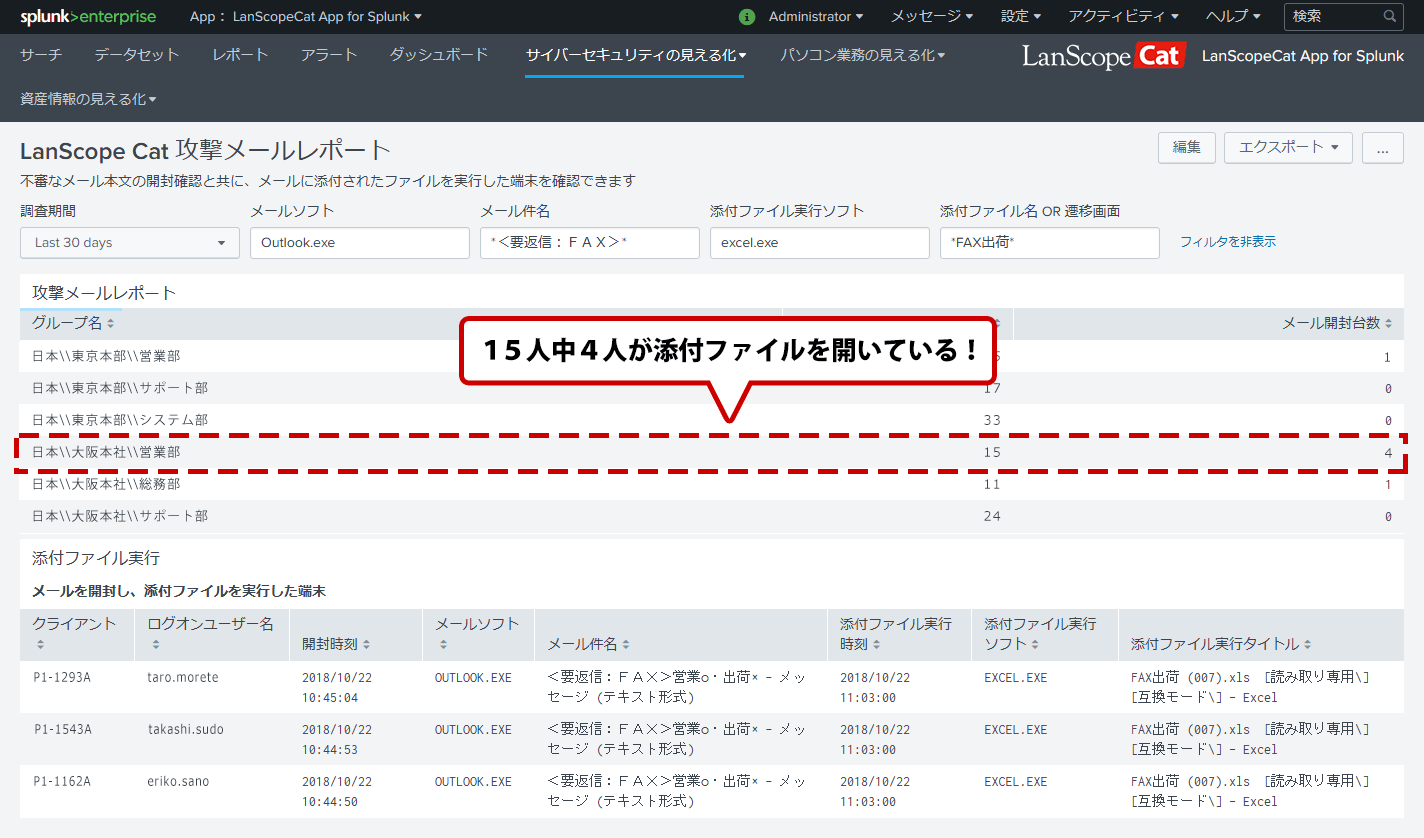Screen dimensions: 1424x838
Task: Open the メッセージ menu
Action: tap(932, 17)
